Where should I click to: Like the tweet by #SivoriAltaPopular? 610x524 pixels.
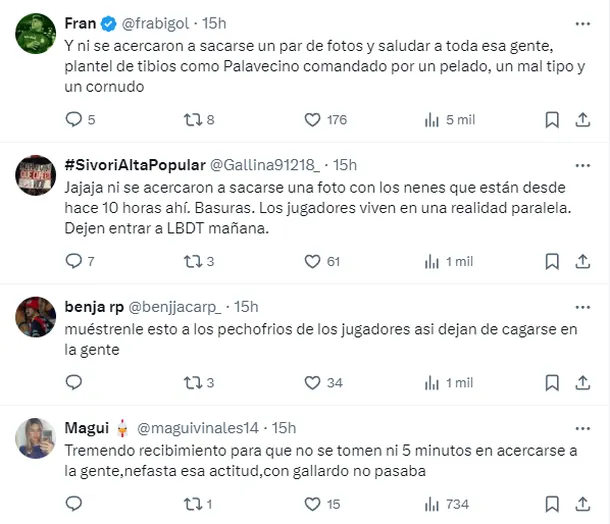[312, 262]
